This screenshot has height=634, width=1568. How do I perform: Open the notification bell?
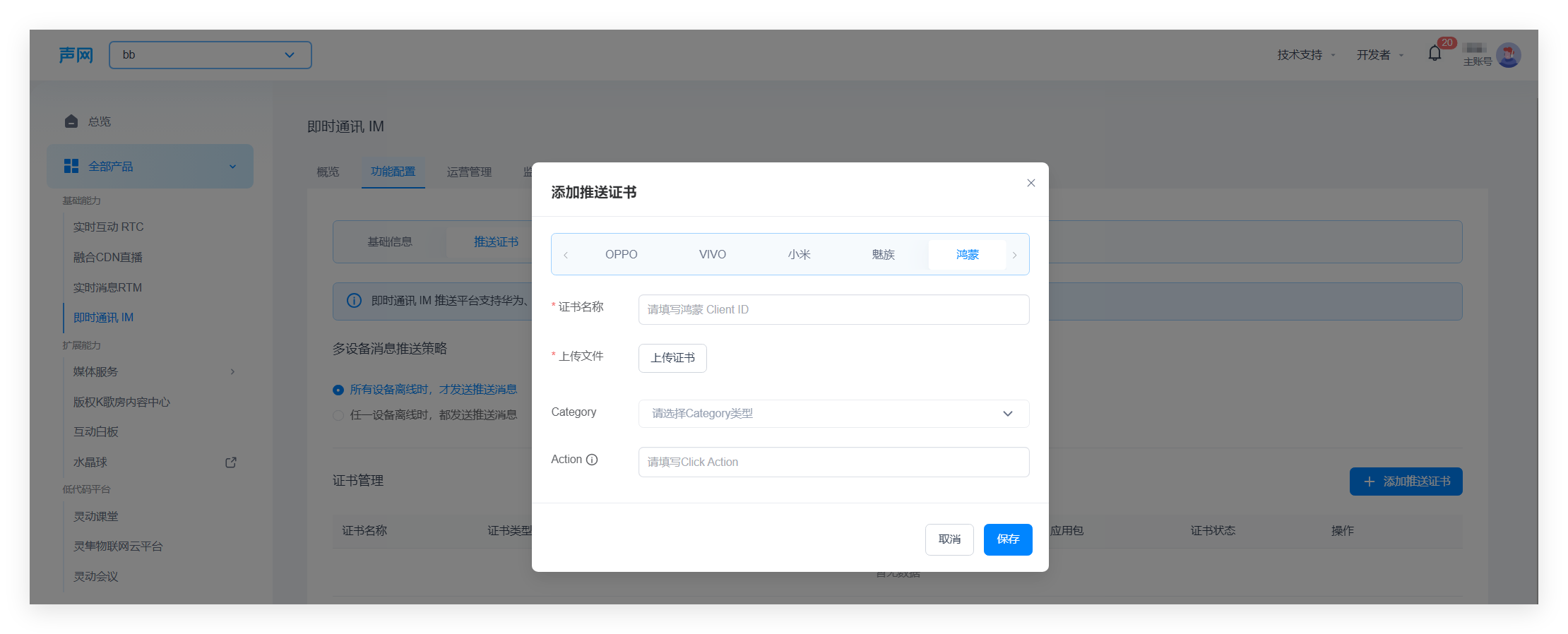[1435, 54]
